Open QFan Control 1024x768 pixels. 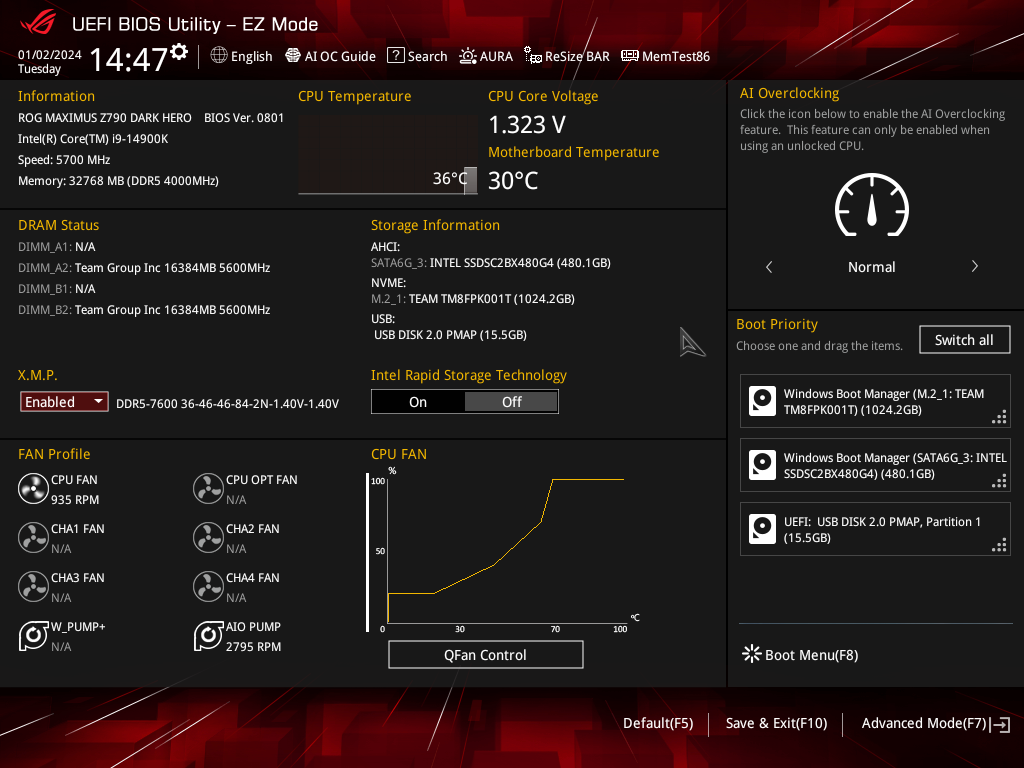(485, 654)
